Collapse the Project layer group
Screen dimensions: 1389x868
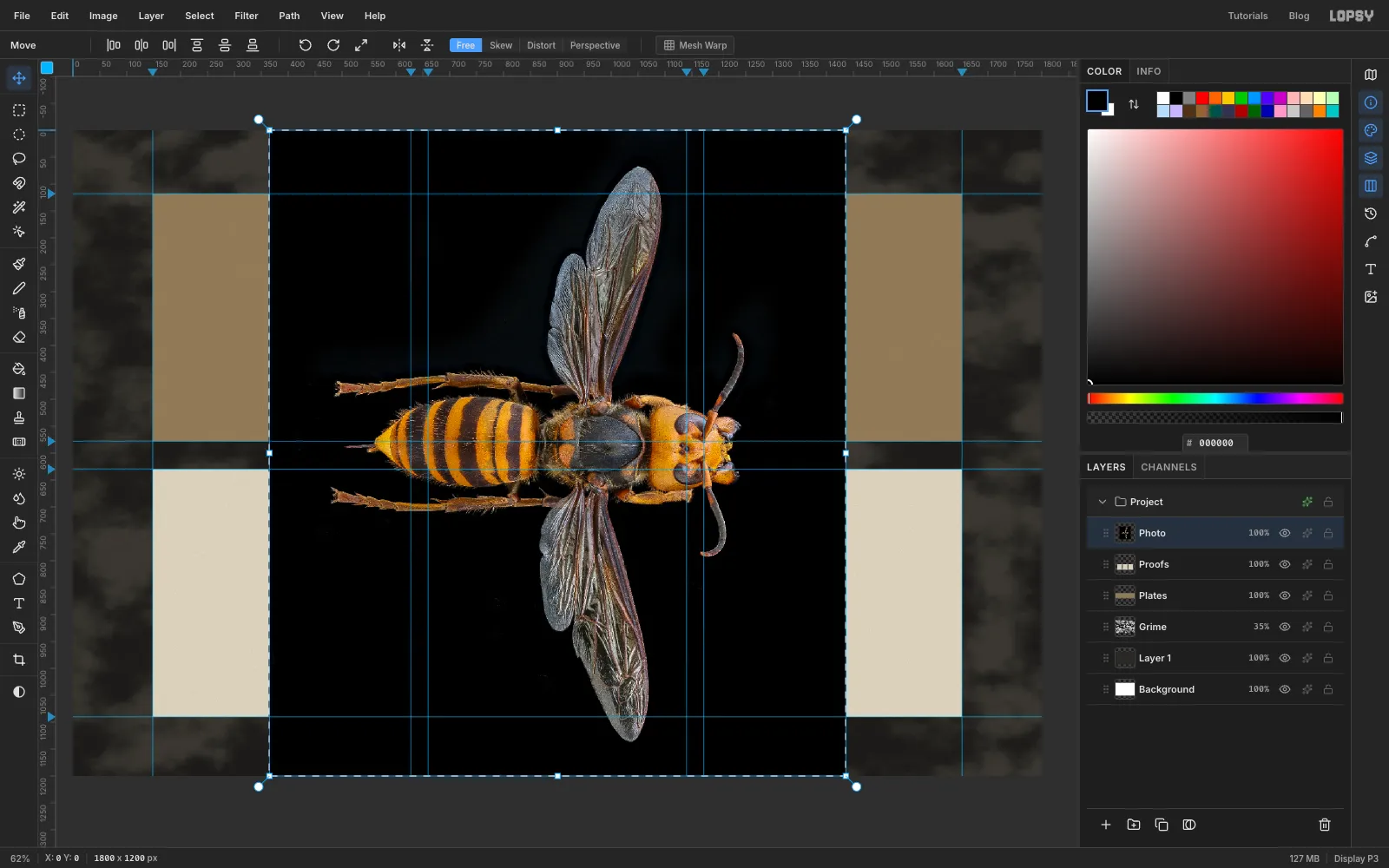1103,502
